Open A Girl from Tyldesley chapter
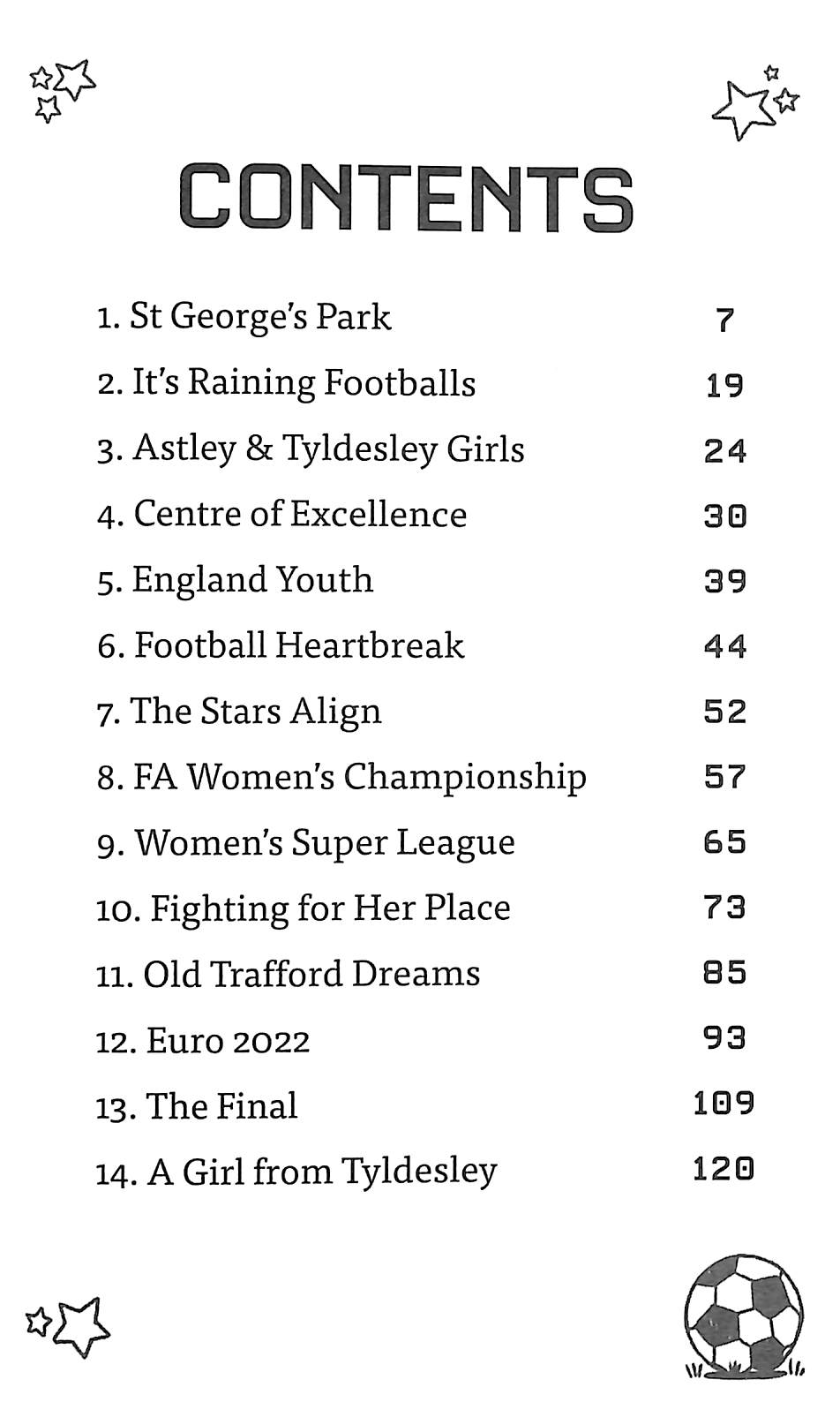840x1402 pixels. 296,1172
